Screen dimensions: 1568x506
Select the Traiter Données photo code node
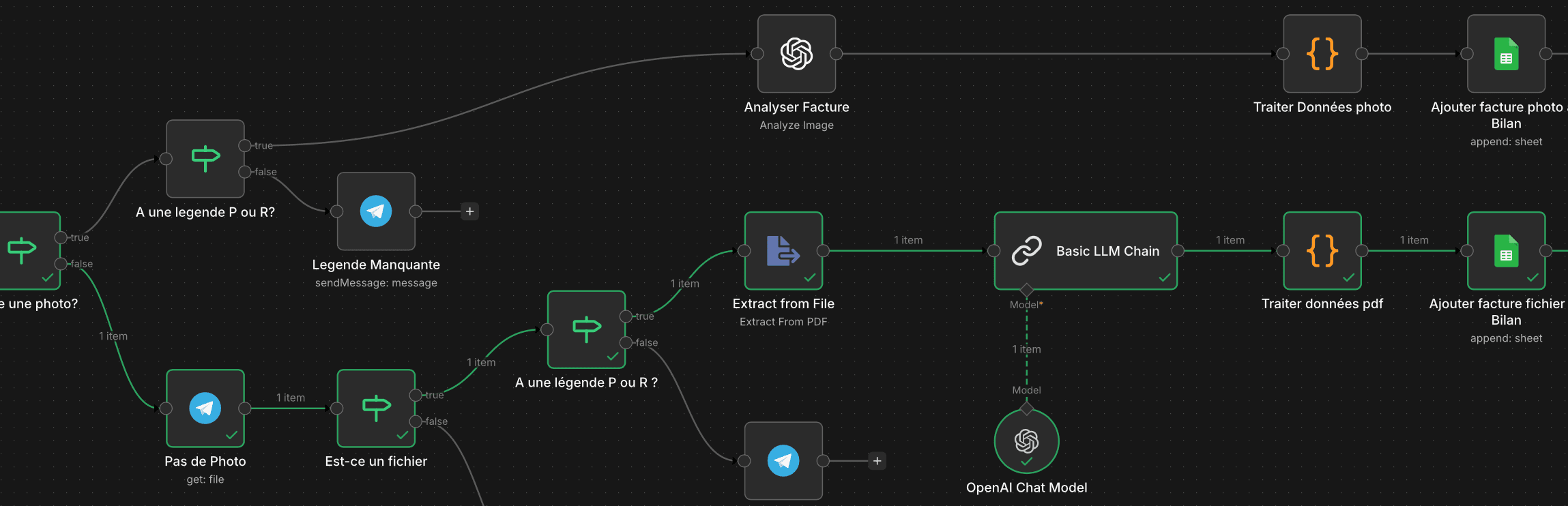coord(1322,54)
